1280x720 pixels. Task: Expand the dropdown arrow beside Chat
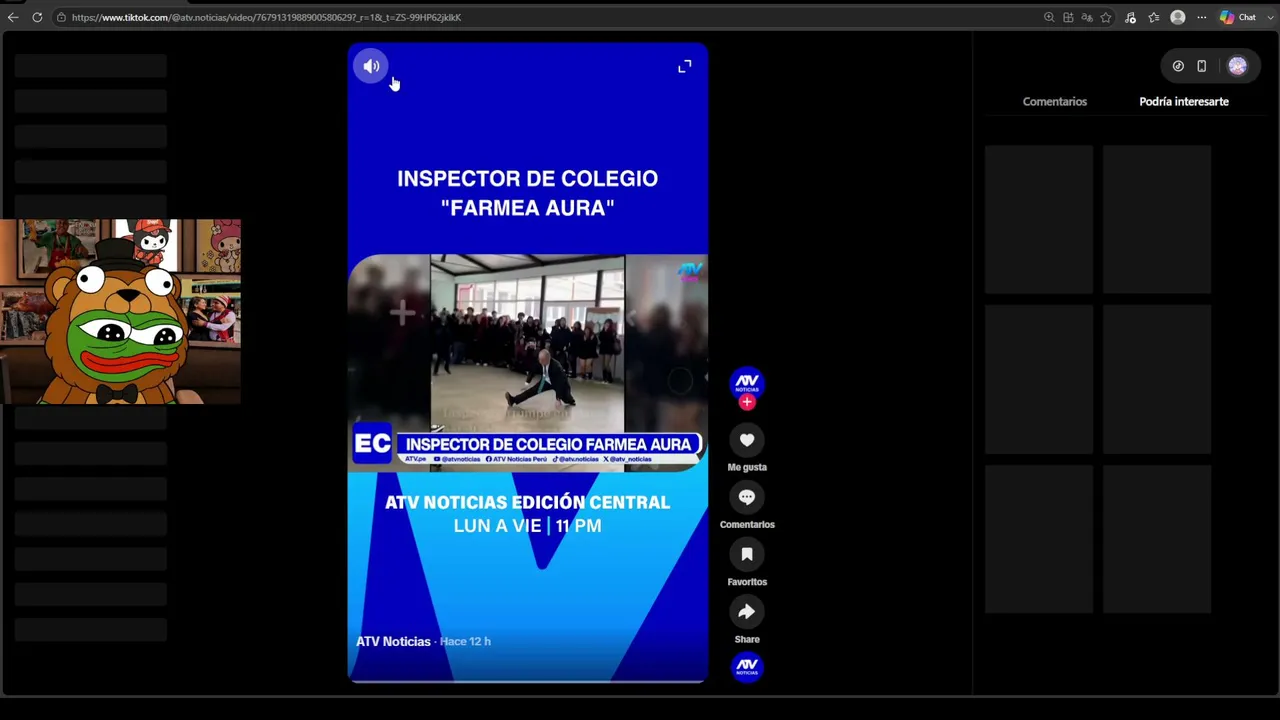1271,17
